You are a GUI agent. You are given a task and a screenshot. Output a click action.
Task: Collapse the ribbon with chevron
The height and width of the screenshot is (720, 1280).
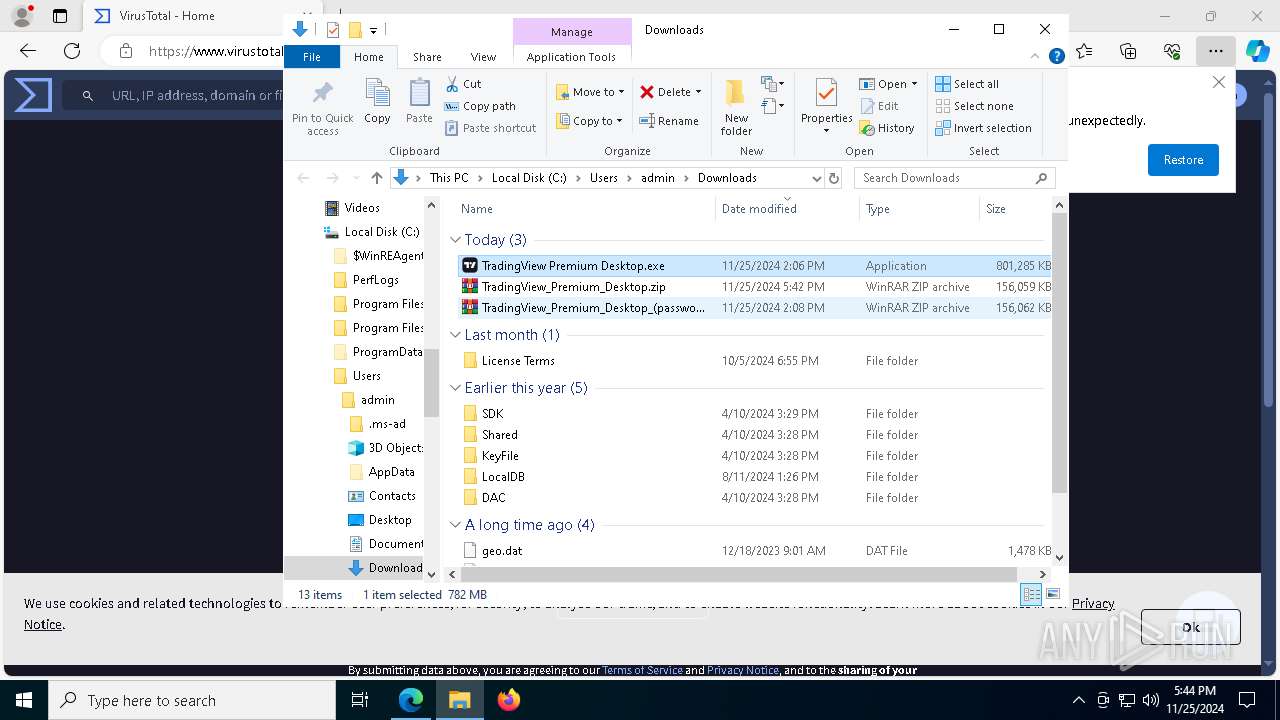point(1036,57)
